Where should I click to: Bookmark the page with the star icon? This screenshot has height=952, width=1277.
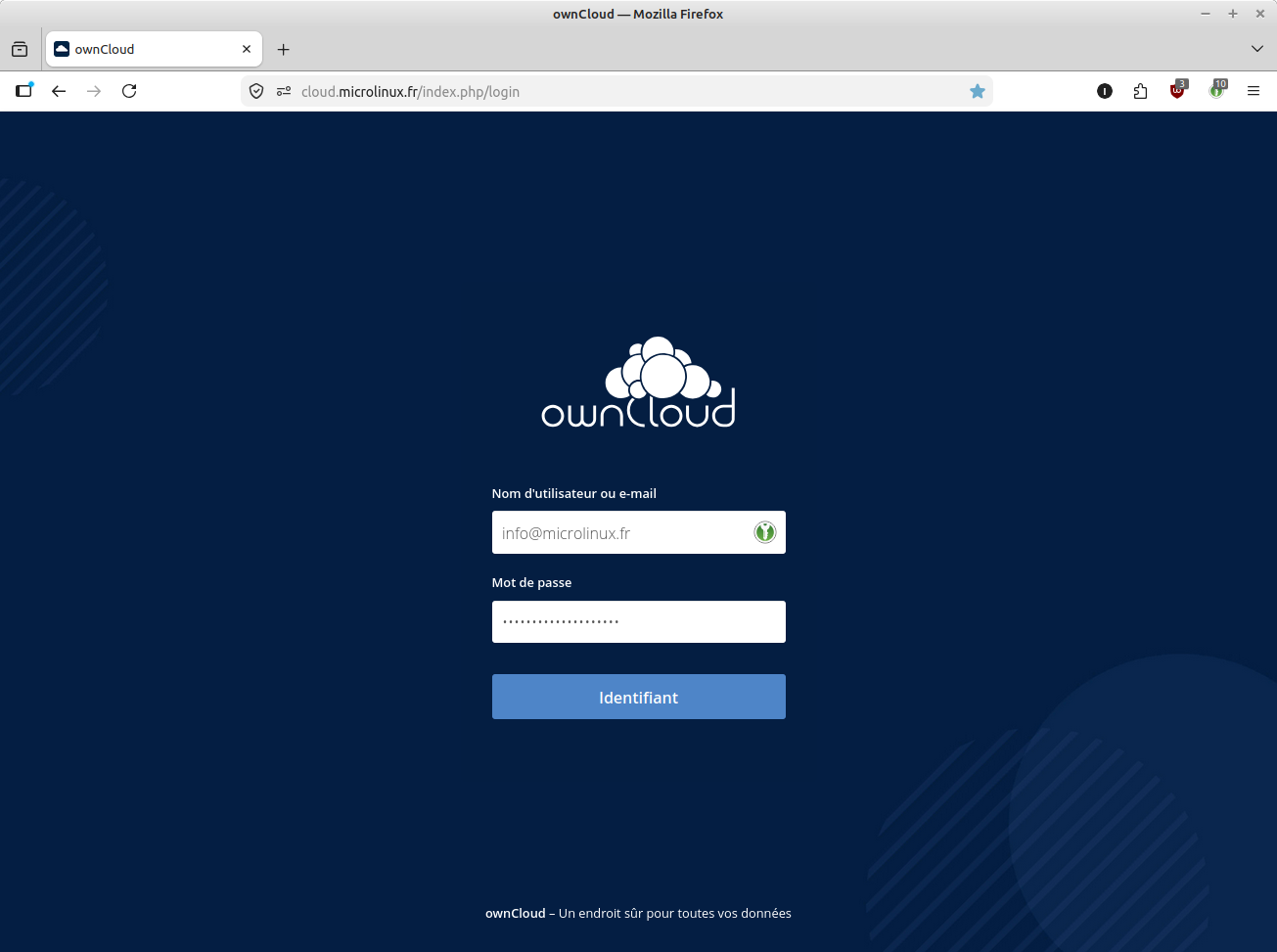pos(978,91)
